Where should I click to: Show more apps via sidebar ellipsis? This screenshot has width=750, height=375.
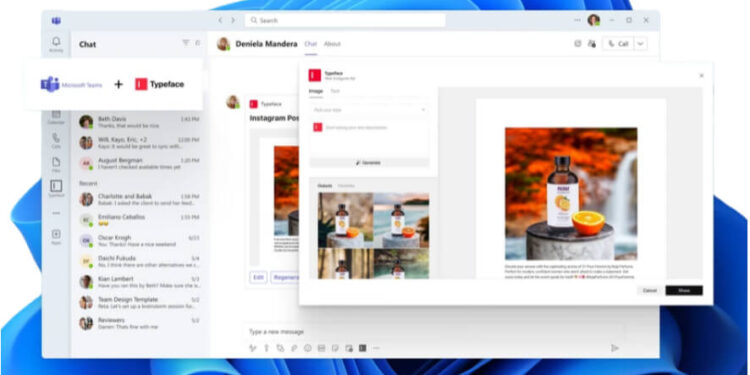[x=56, y=213]
